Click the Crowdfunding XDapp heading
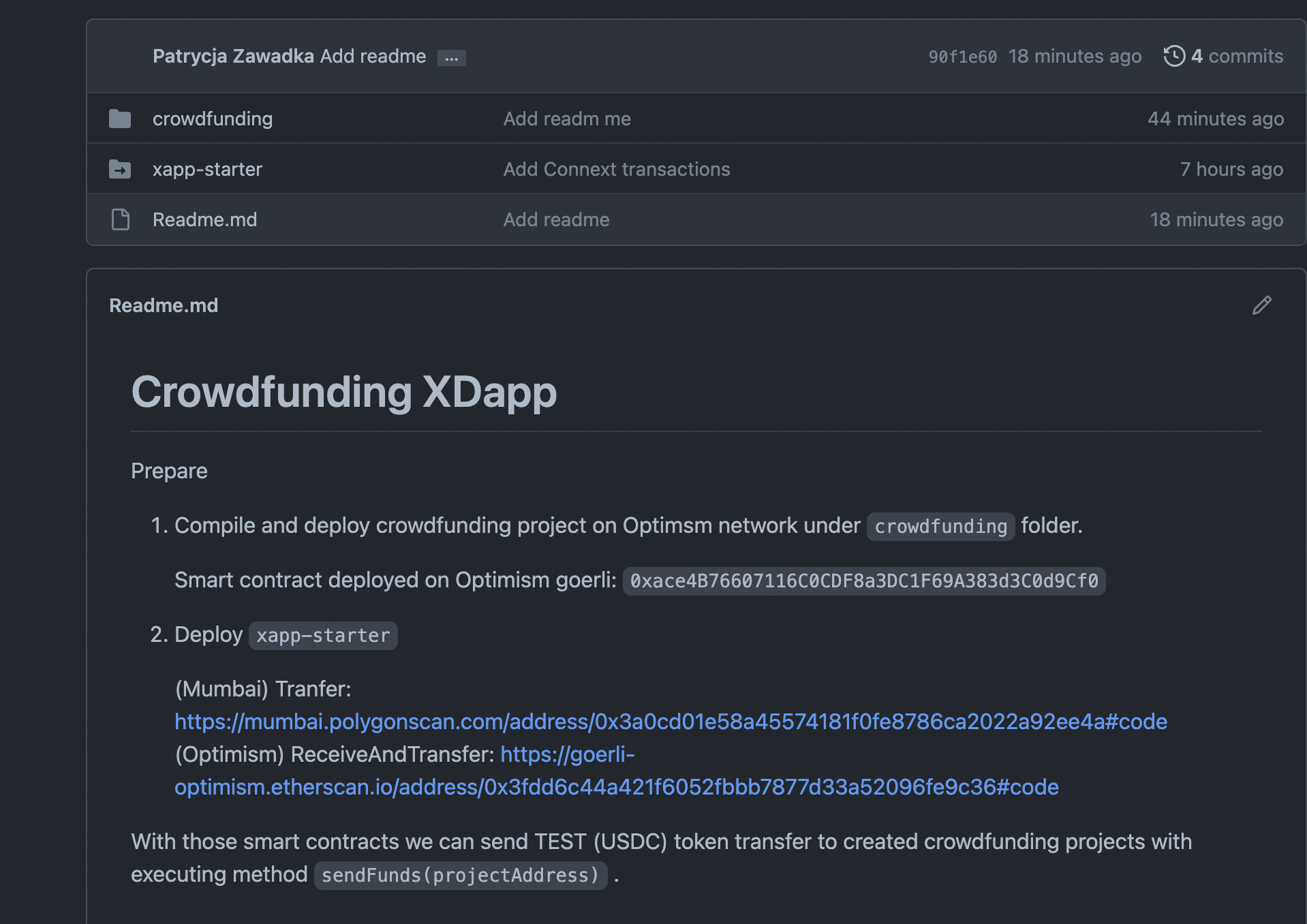The height and width of the screenshot is (924, 1307). coord(343,392)
